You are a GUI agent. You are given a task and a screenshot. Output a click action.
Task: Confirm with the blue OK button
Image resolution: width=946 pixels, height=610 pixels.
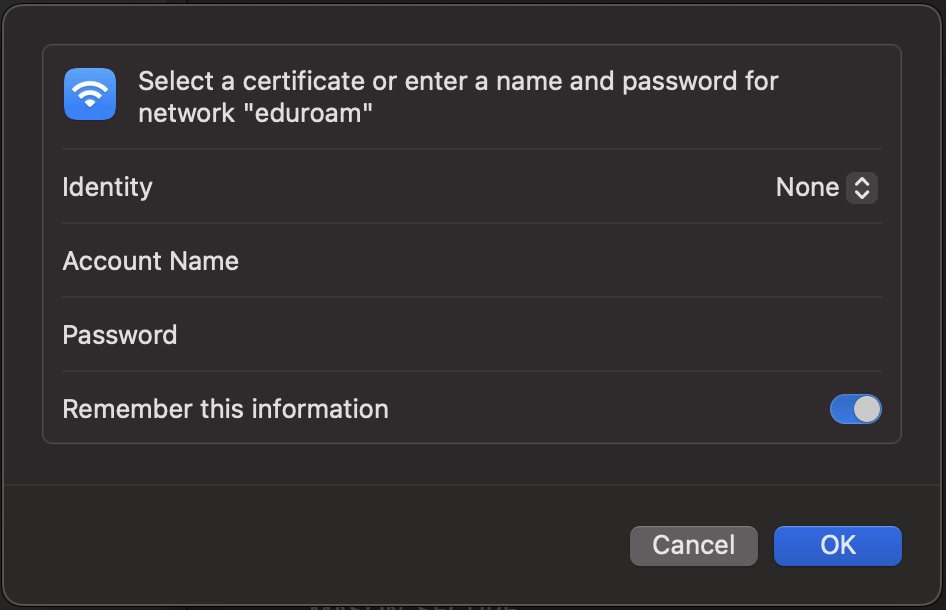tap(838, 545)
